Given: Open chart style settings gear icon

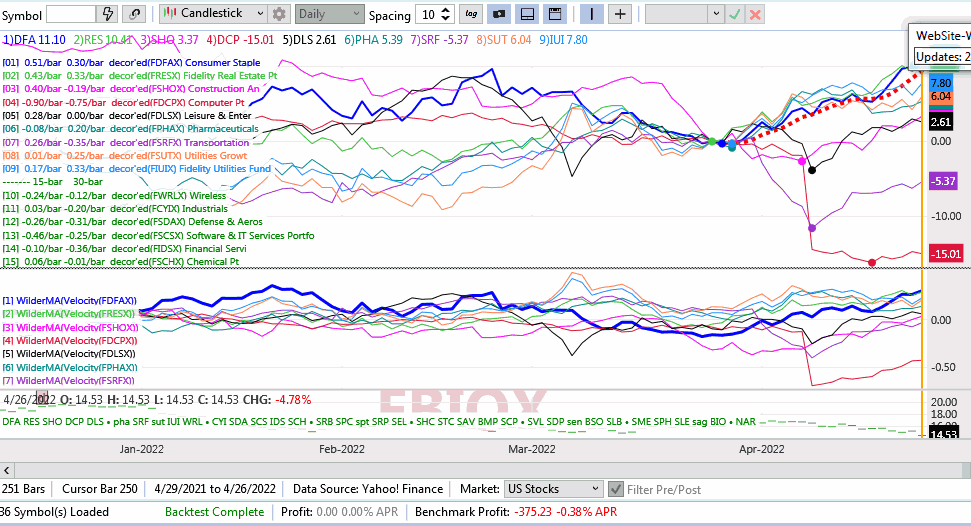Looking at the screenshot, I should point(279,14).
